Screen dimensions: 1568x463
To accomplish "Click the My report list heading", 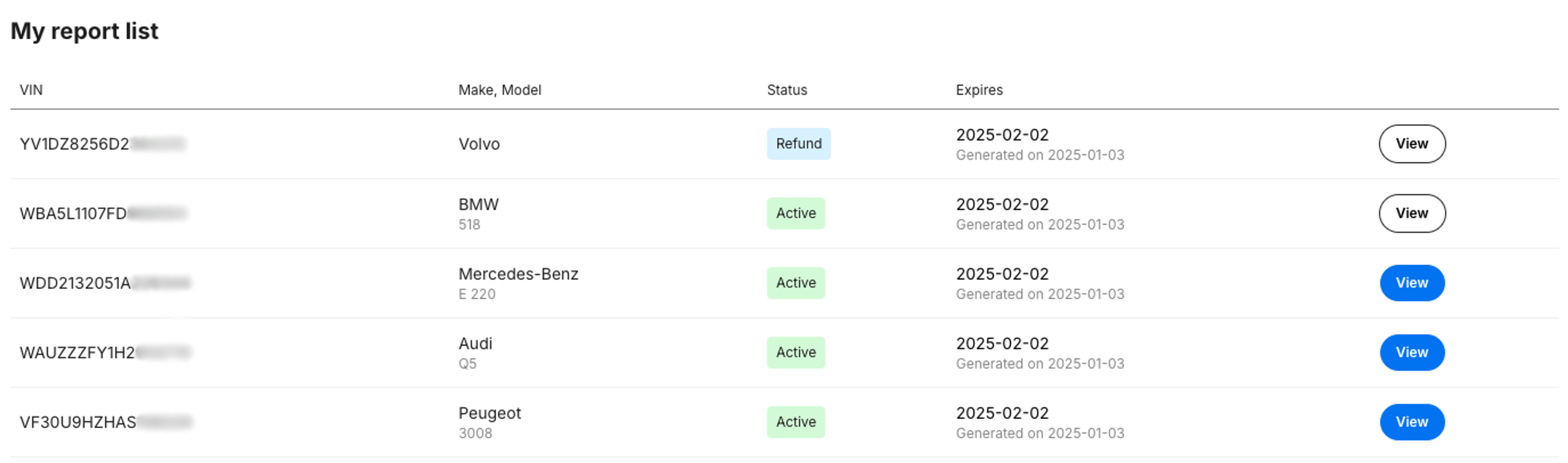I will (x=84, y=31).
